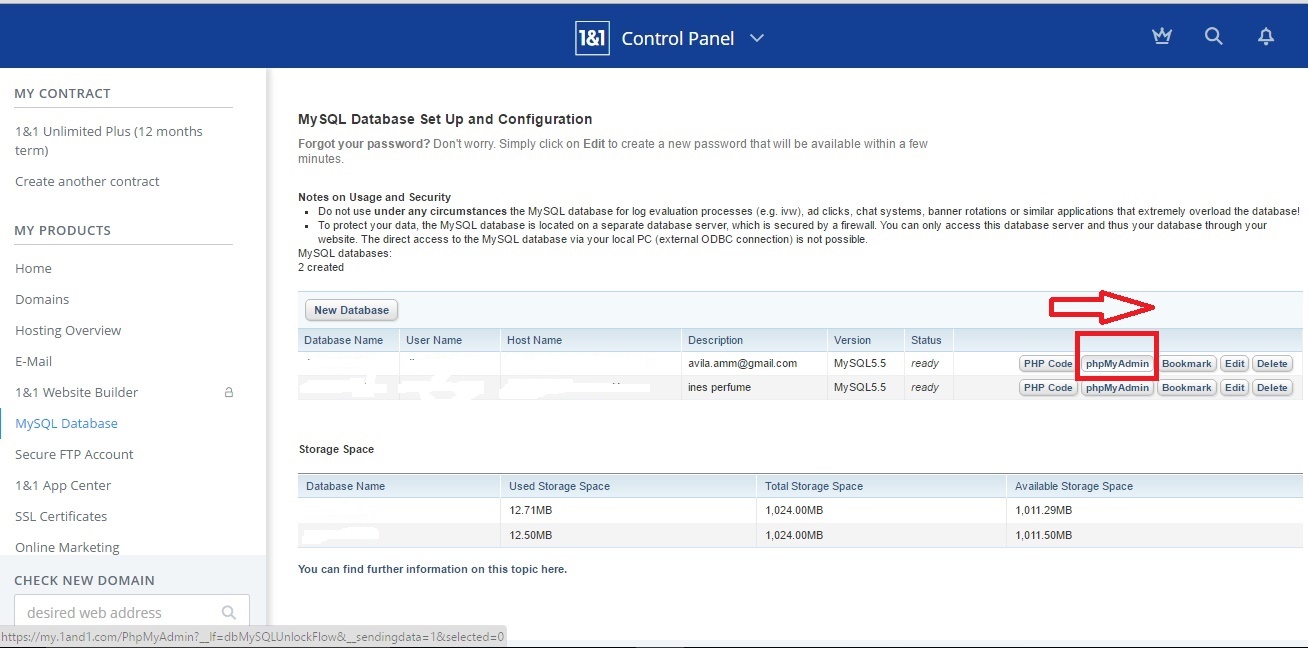Click the Used Storage Space header

(559, 486)
